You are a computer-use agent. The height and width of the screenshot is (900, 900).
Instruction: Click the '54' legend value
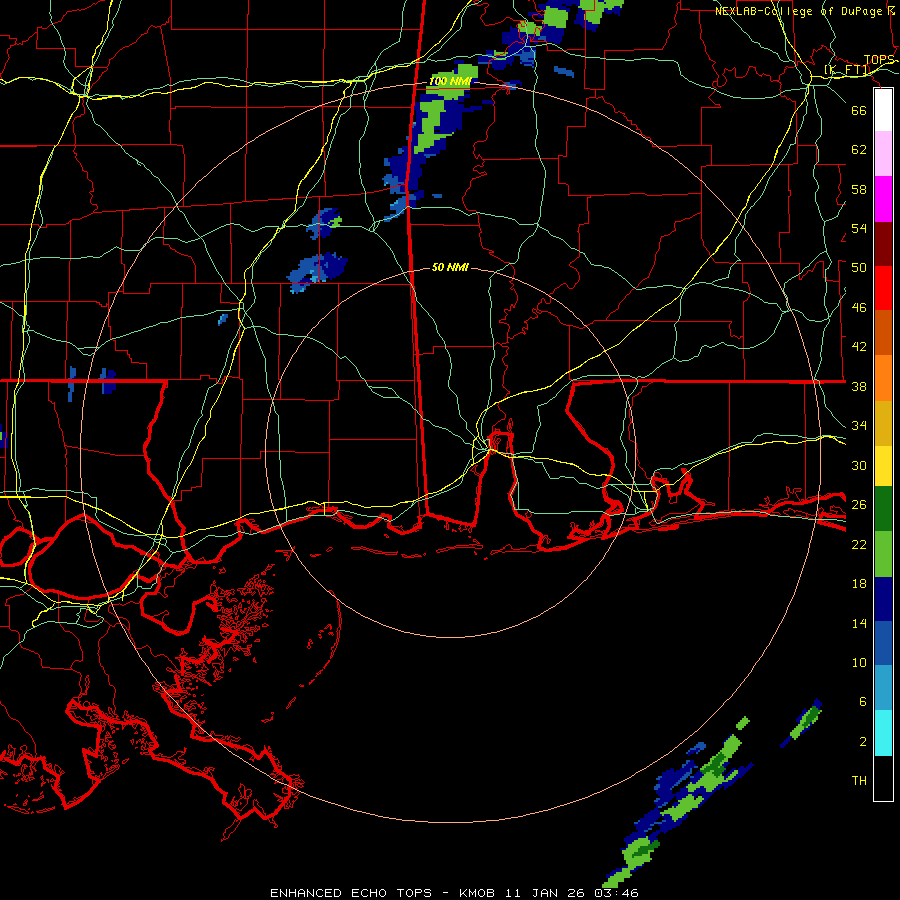click(859, 228)
